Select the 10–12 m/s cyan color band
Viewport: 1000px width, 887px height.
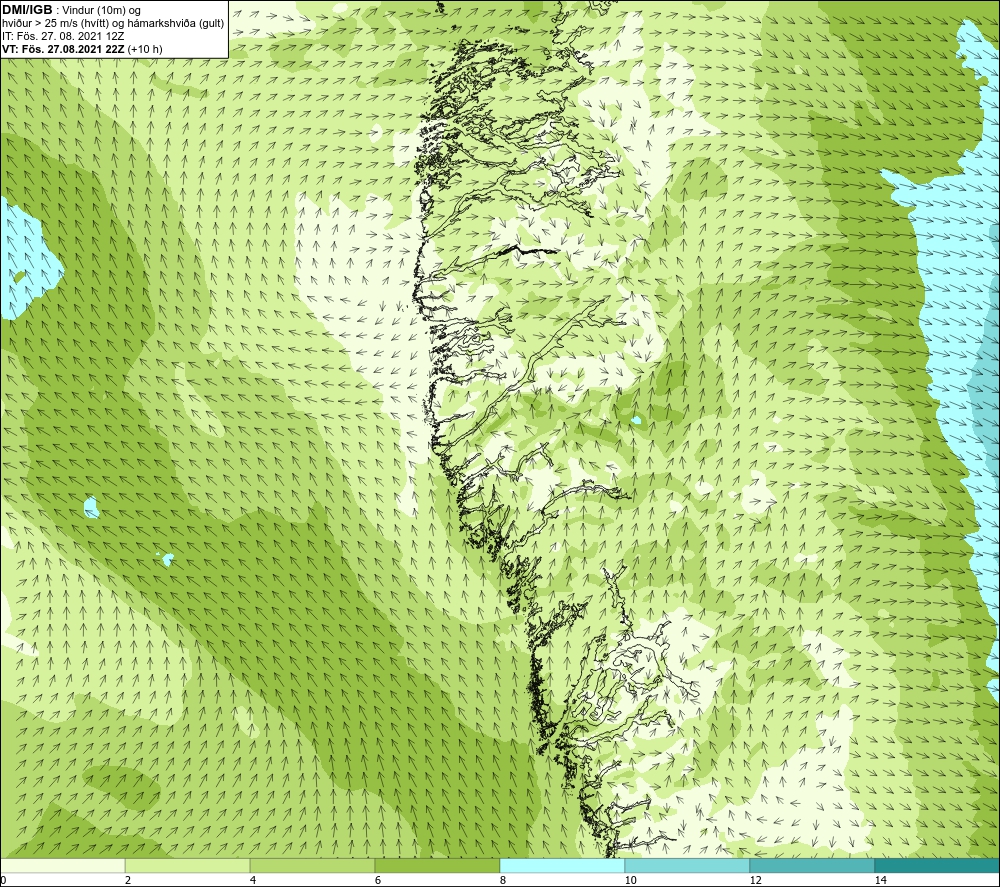[x=688, y=865]
